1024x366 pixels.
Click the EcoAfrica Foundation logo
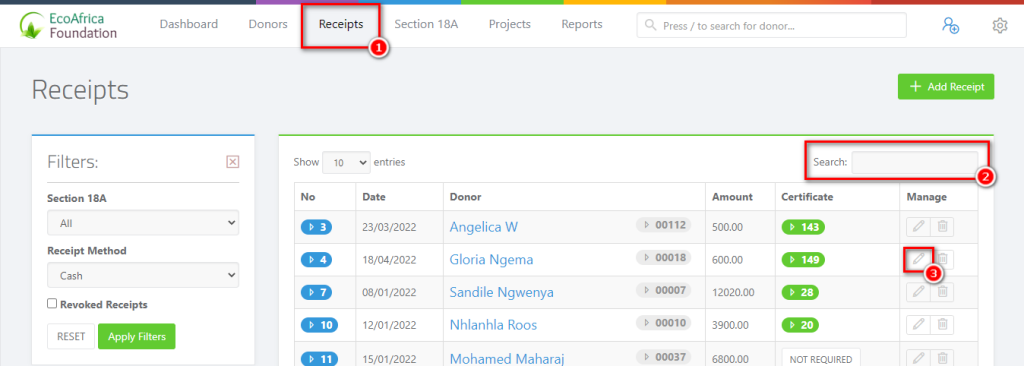point(69,25)
